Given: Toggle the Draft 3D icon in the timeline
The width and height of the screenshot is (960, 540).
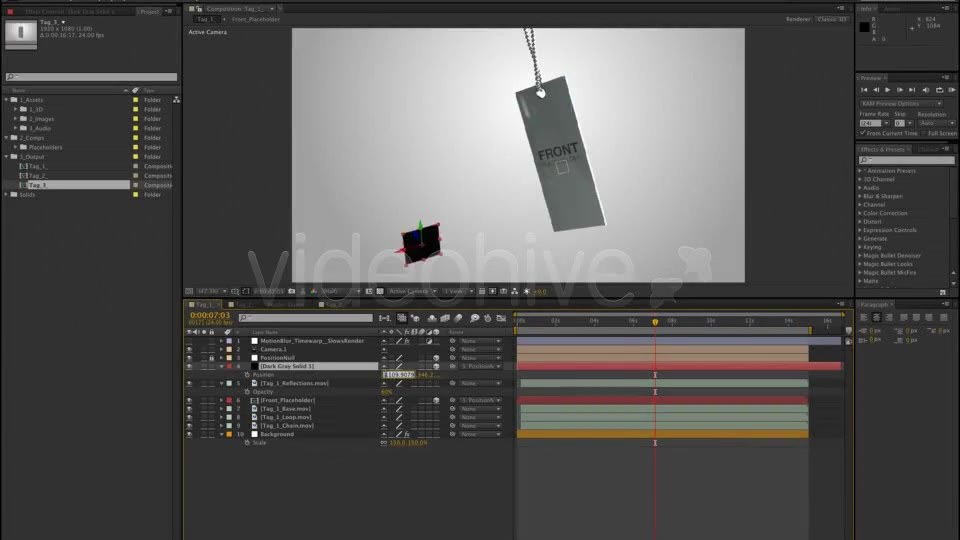Looking at the screenshot, I should coord(416,318).
